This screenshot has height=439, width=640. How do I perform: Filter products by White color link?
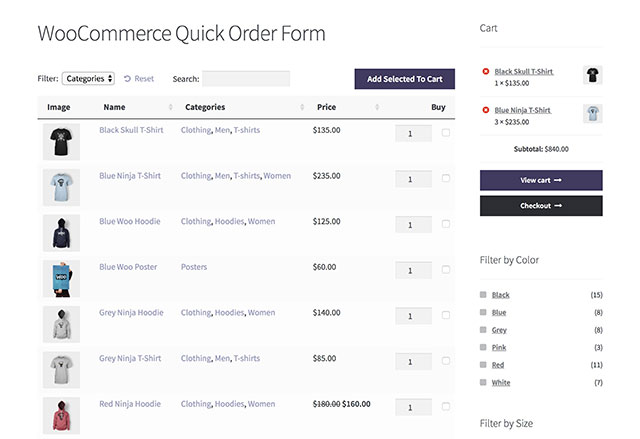click(x=501, y=383)
